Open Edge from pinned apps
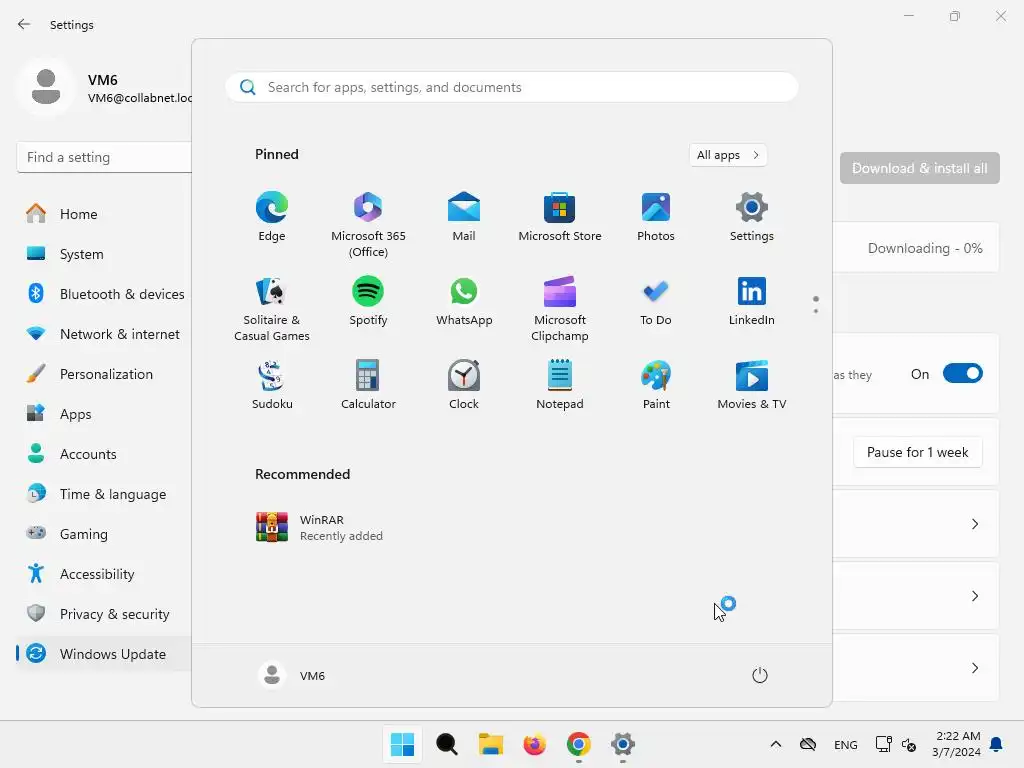This screenshot has width=1024, height=768. tap(272, 217)
